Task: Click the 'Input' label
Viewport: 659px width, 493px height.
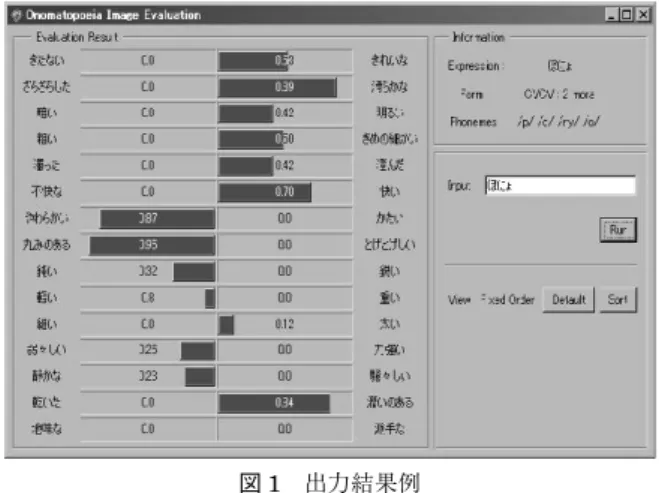Action: [x=459, y=185]
